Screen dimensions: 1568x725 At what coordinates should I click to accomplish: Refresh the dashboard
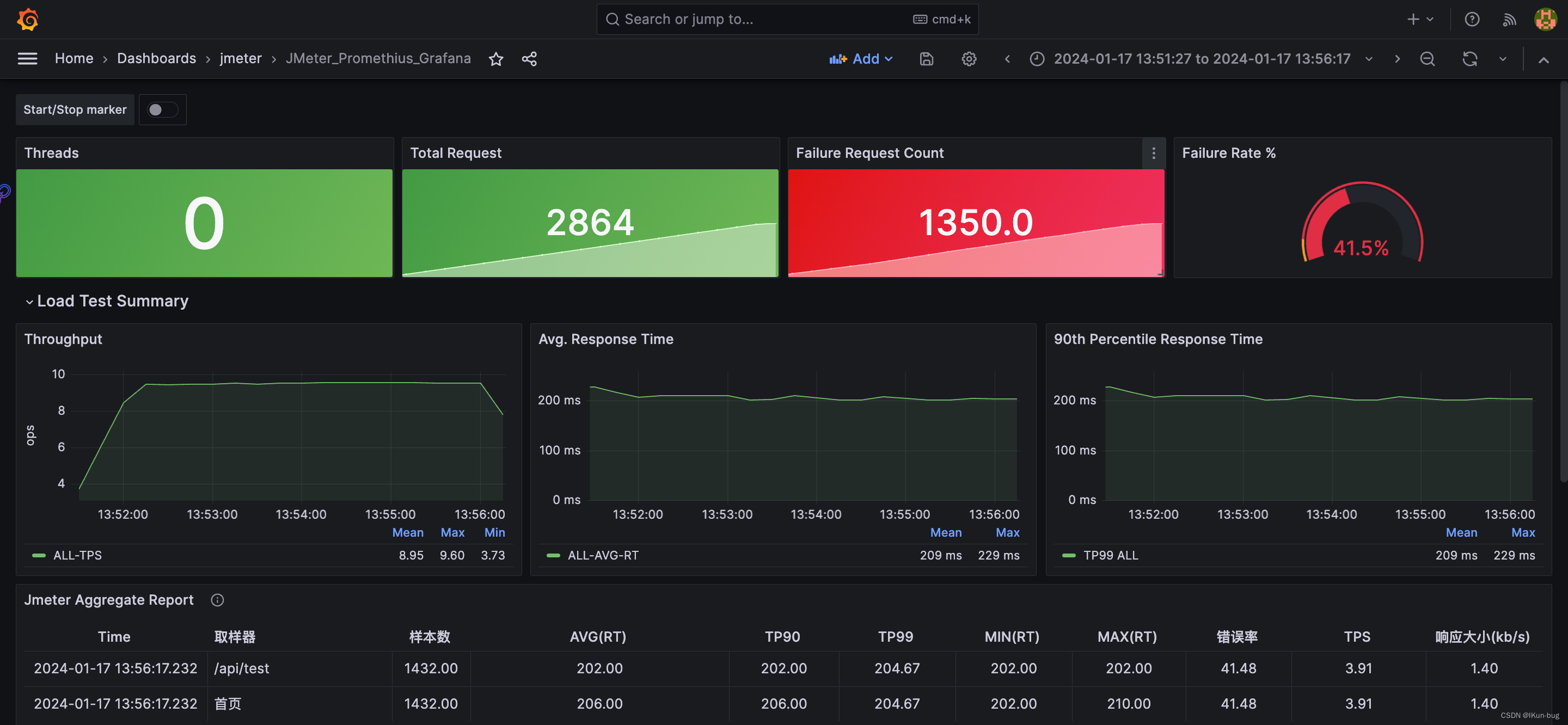pyautogui.click(x=1469, y=58)
